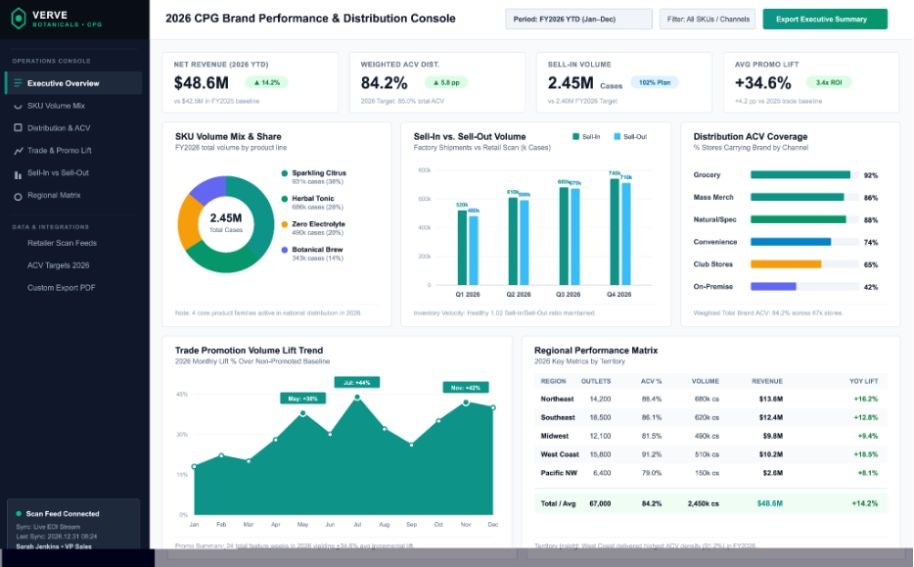The height and width of the screenshot is (567, 914).
Task: Open the Filter All SKUs / Channels dropdown
Action: 708,19
